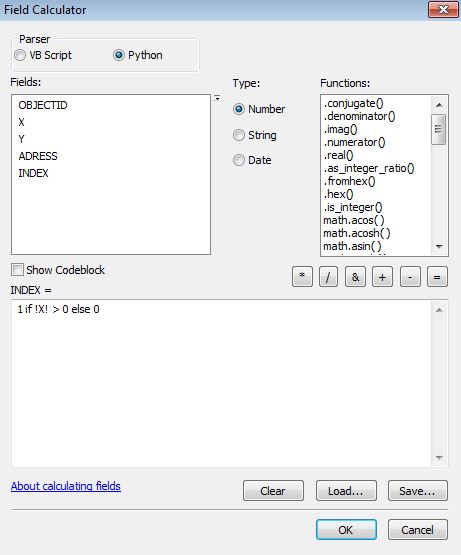Insert the divide (/) operator
This screenshot has width=461, height=555.
pos(328,277)
